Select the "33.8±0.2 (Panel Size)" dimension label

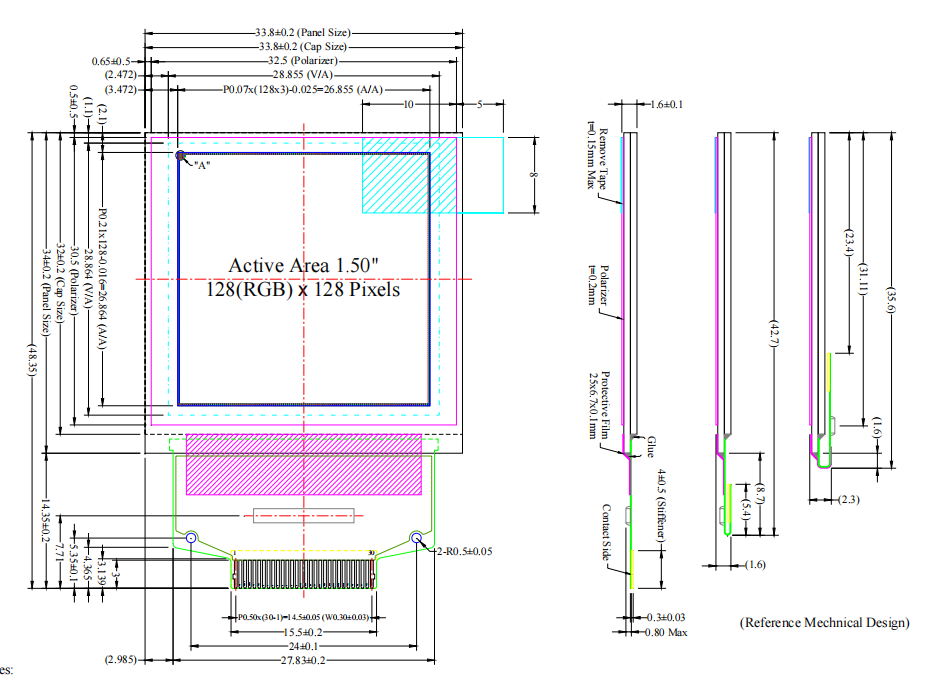304,33
